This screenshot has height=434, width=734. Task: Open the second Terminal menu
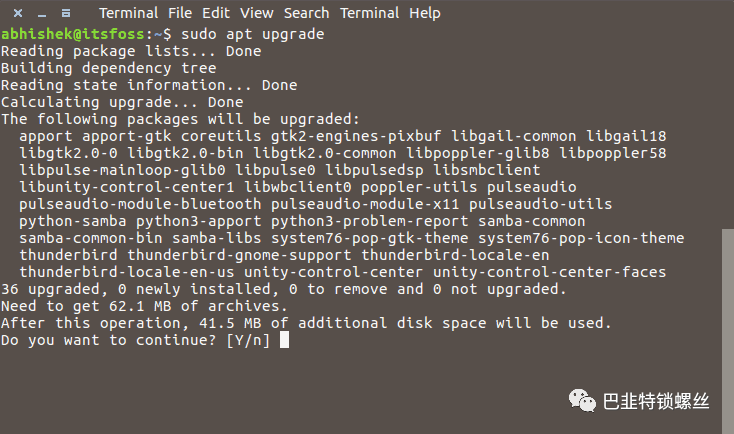369,13
